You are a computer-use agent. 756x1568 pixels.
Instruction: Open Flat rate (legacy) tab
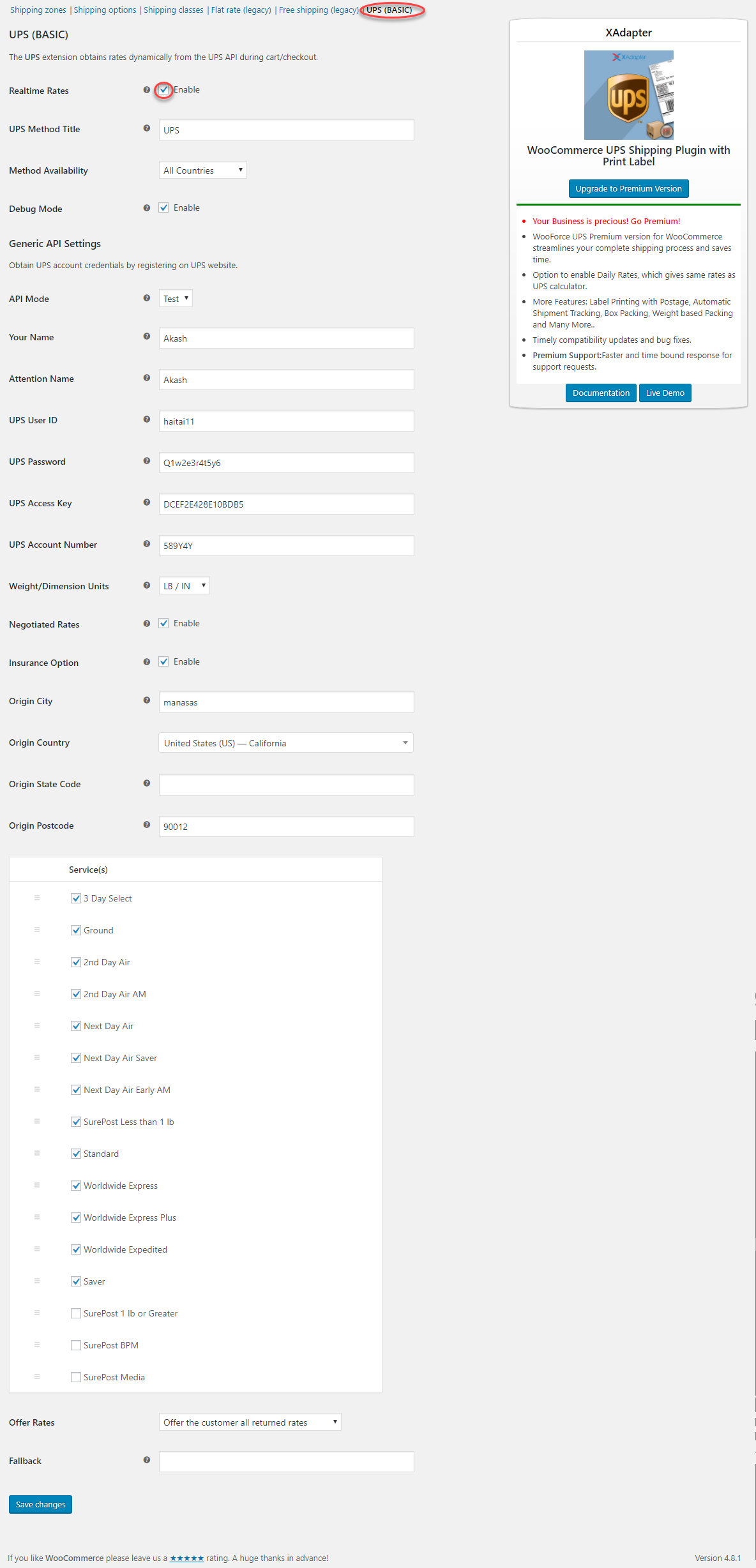(241, 10)
